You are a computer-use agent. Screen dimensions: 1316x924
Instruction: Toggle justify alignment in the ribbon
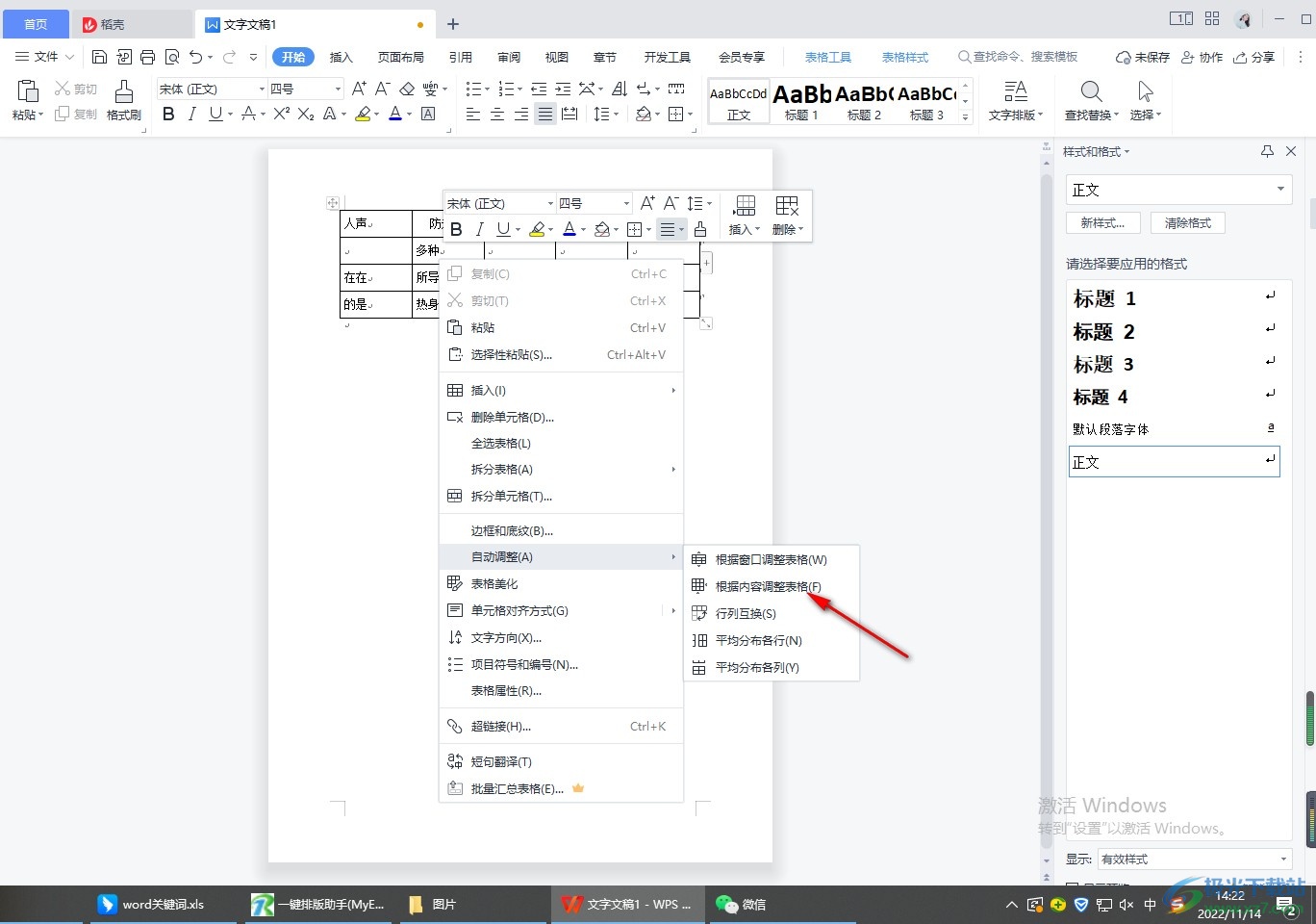544,114
